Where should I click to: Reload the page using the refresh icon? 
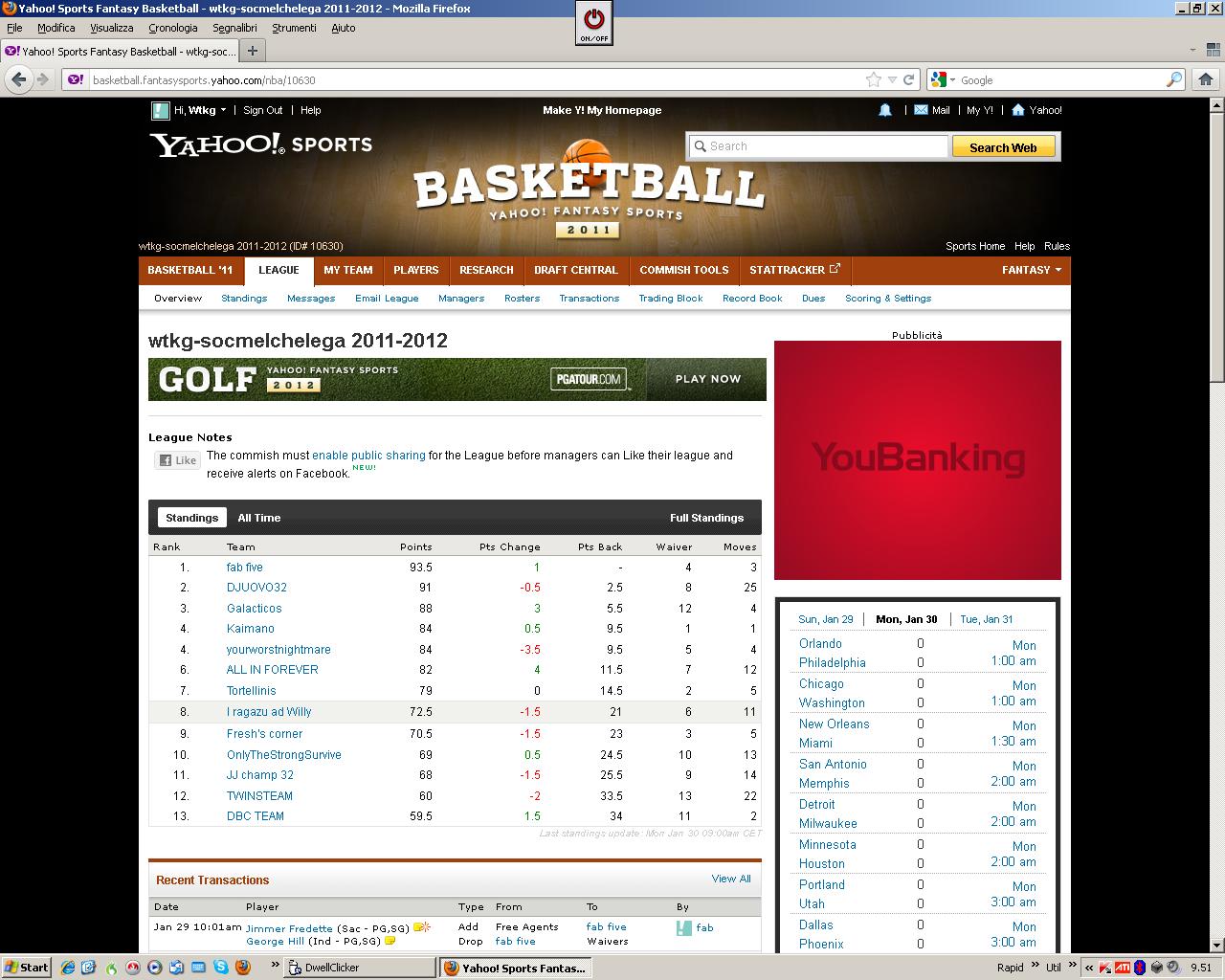(x=909, y=80)
